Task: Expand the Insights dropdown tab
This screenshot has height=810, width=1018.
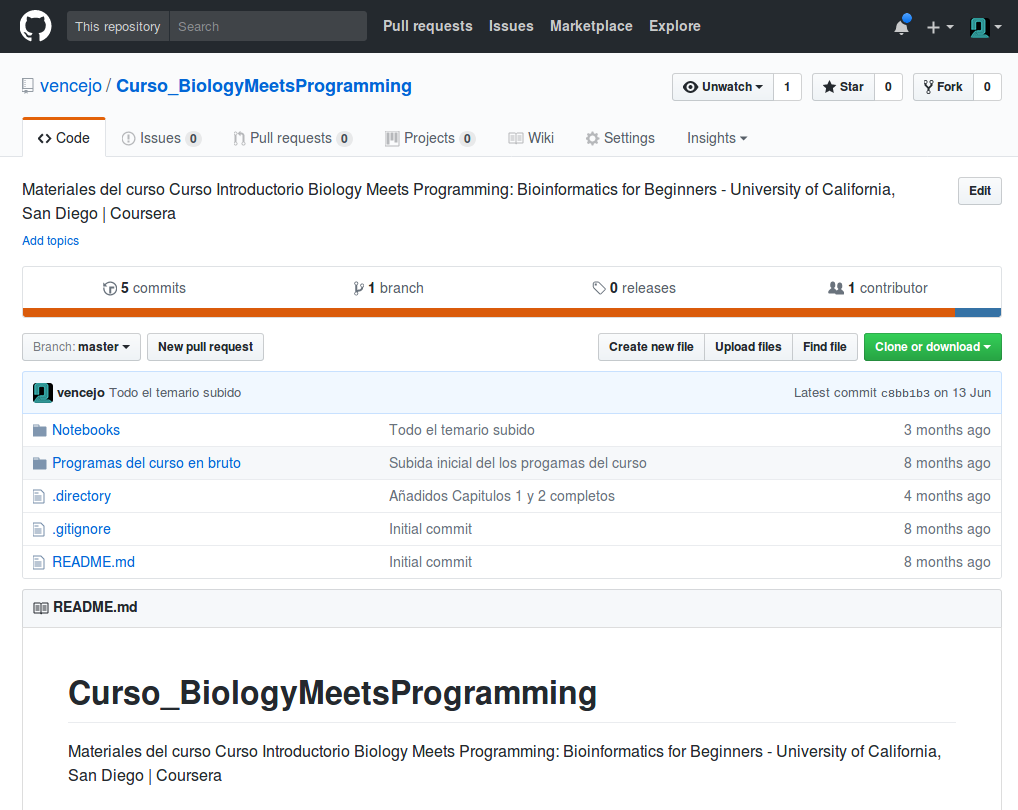Action: coord(717,138)
